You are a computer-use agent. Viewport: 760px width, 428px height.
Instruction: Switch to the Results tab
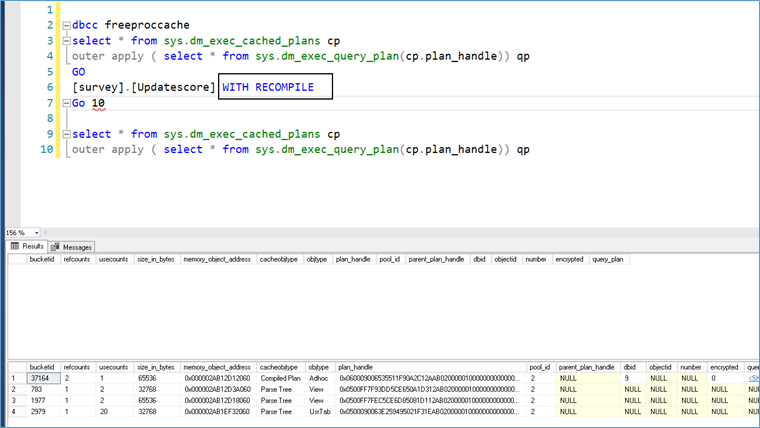[x=28, y=246]
